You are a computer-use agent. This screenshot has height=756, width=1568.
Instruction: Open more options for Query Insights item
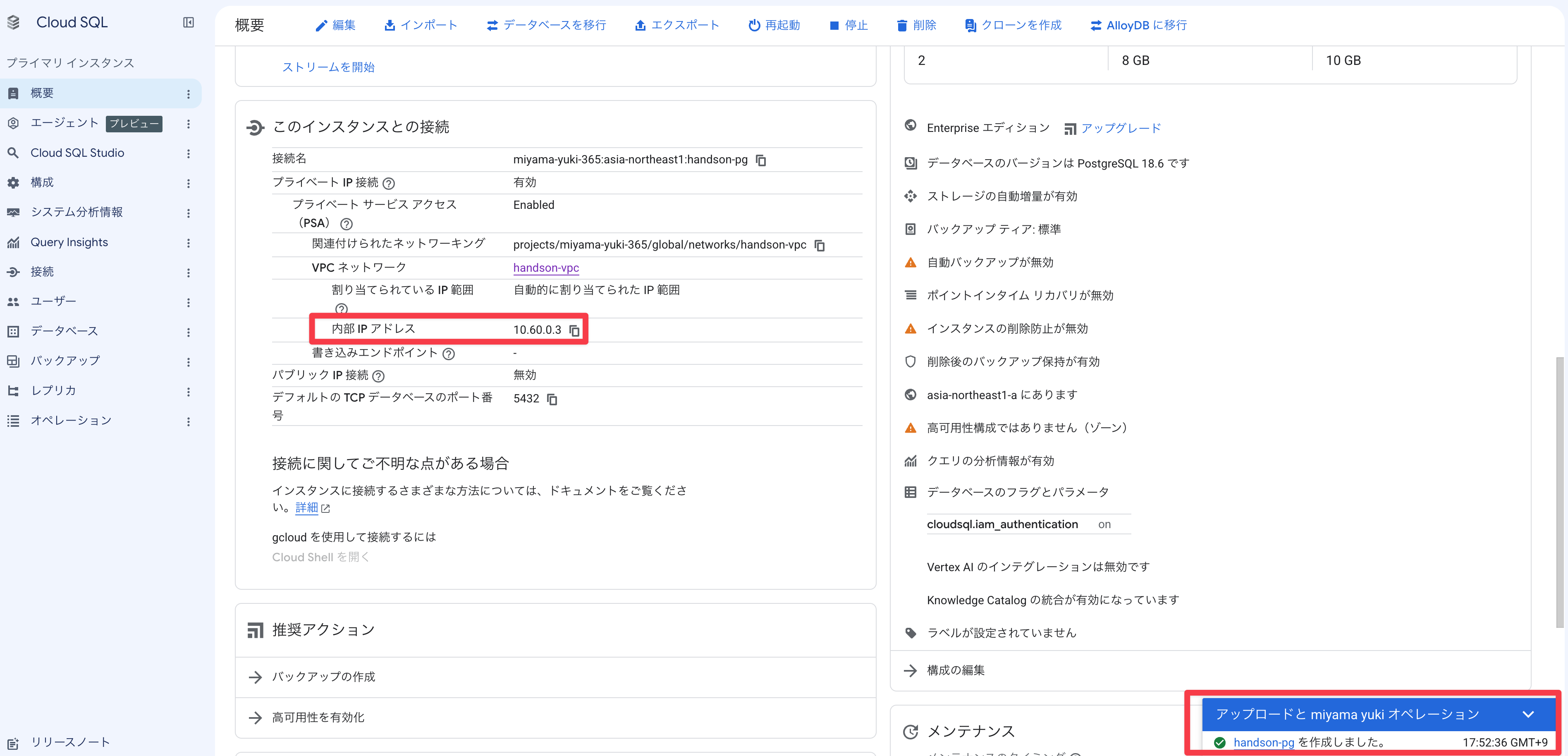[188, 243]
